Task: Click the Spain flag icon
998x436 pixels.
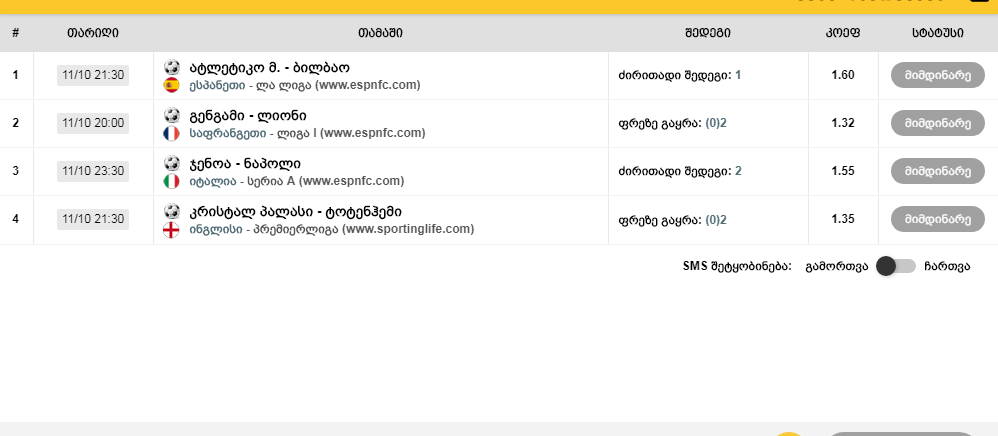Action: click(171, 85)
